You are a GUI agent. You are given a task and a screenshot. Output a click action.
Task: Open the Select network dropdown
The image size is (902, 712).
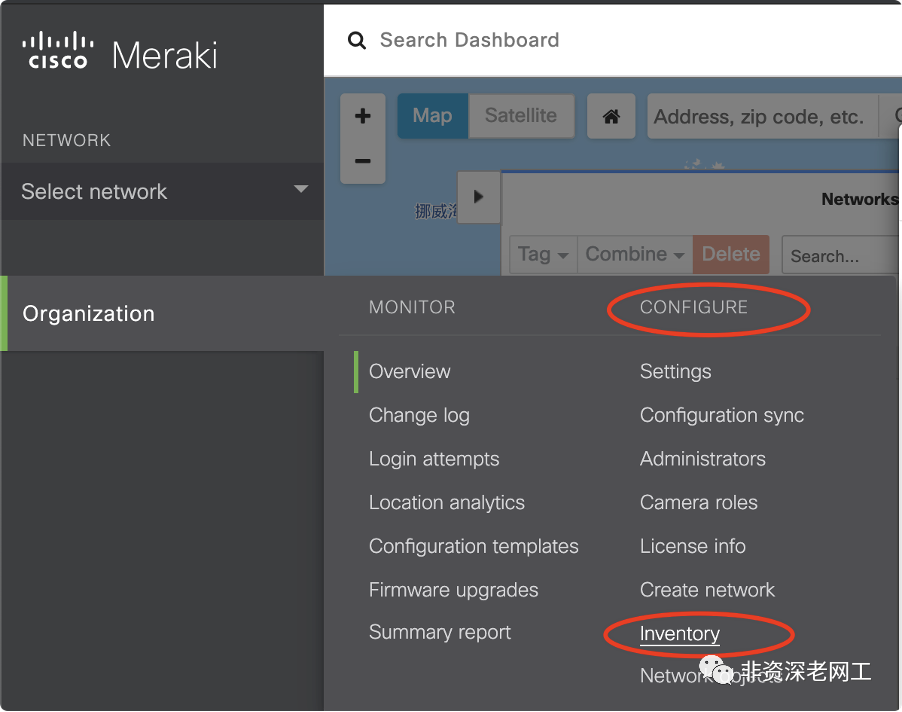click(x=164, y=191)
